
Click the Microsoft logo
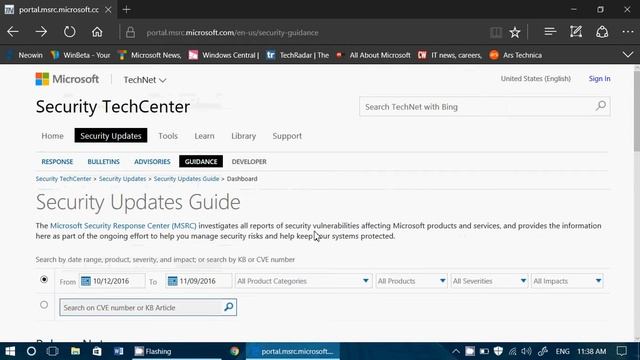(x=67, y=79)
